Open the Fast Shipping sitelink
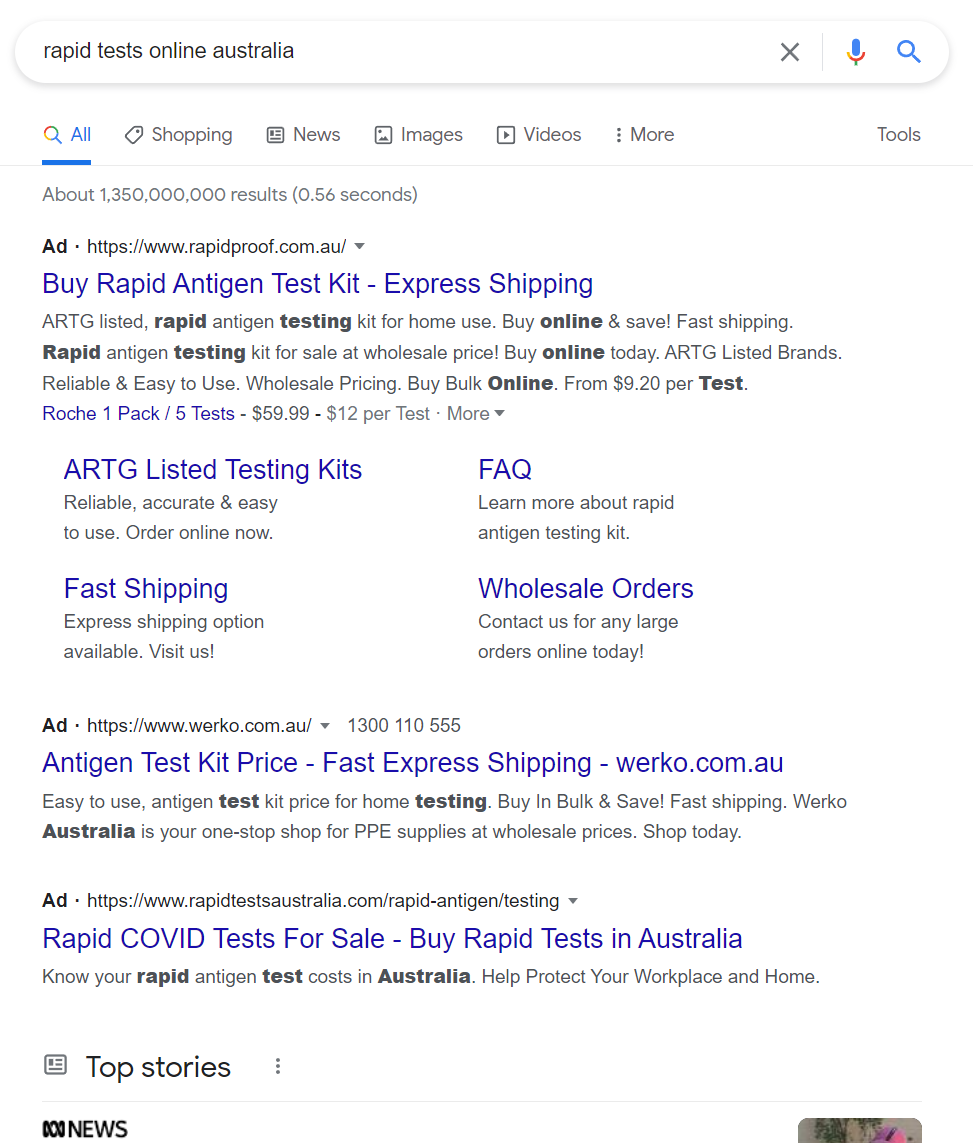This screenshot has width=973, height=1143. click(146, 589)
